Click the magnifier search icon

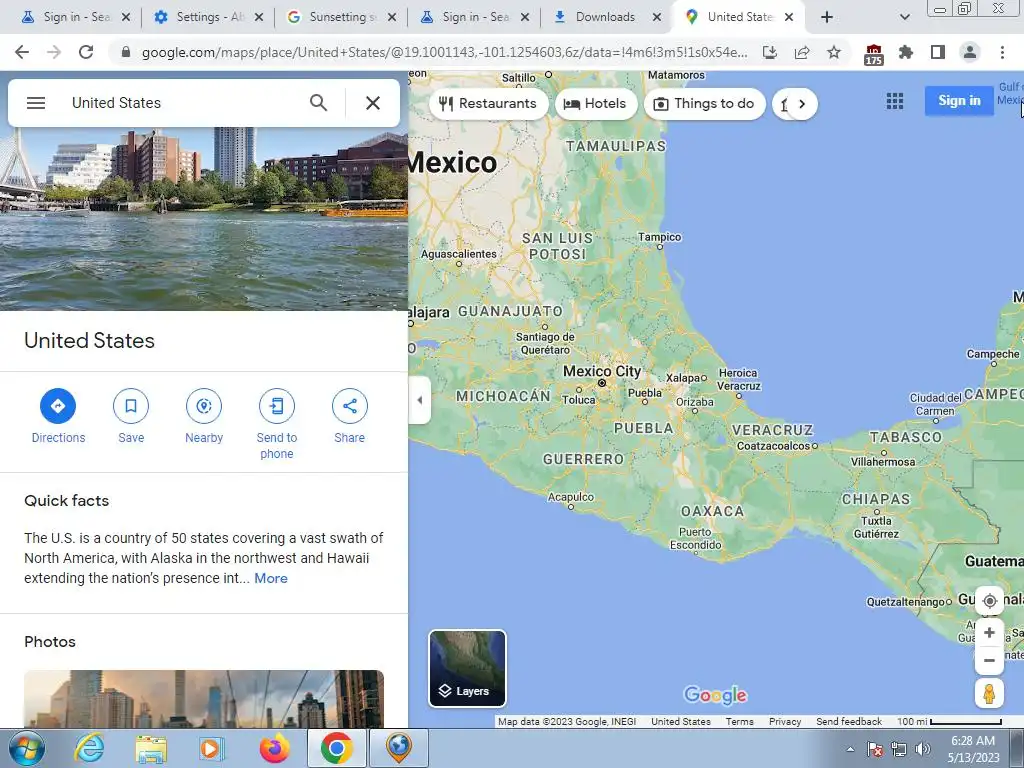[x=318, y=103]
